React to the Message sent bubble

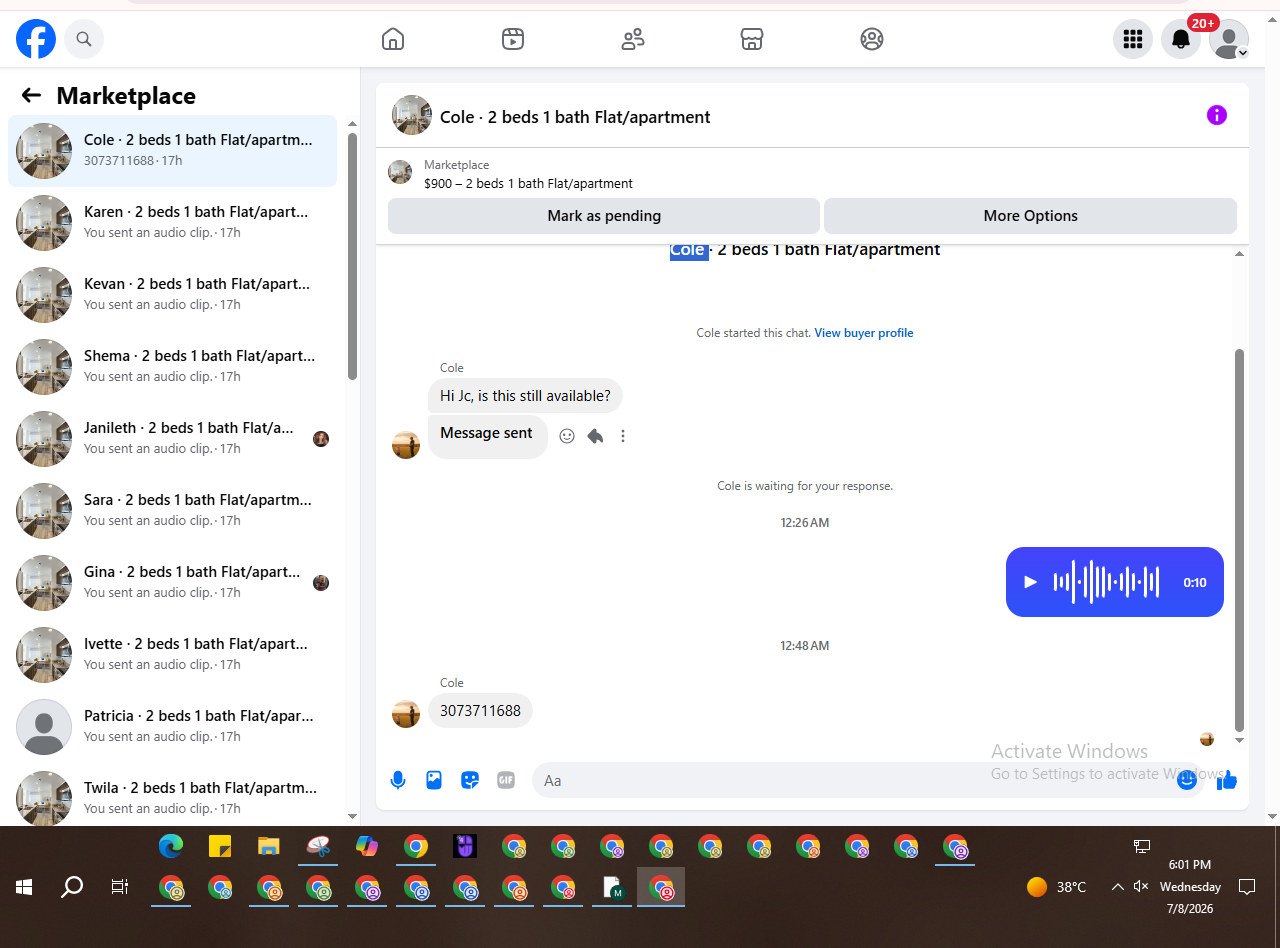567,436
